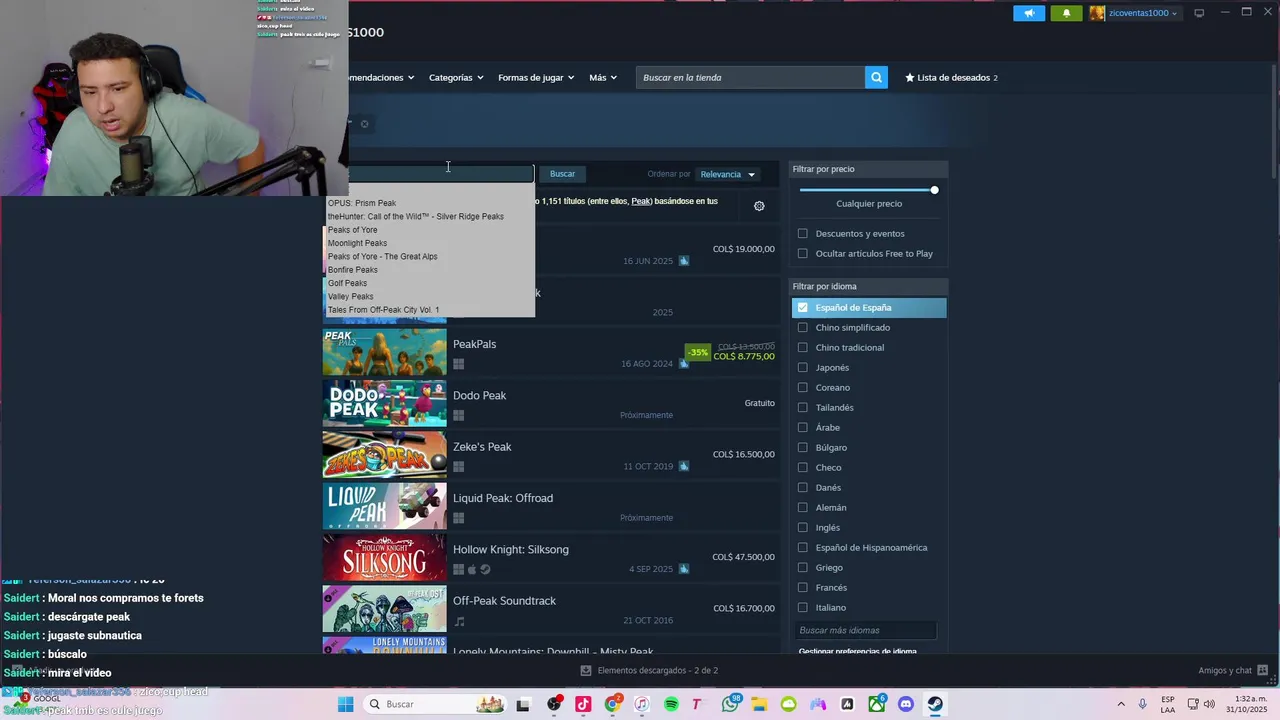Open the Zeke's Peak result thumbnail
The height and width of the screenshot is (720, 1280).
384,454
